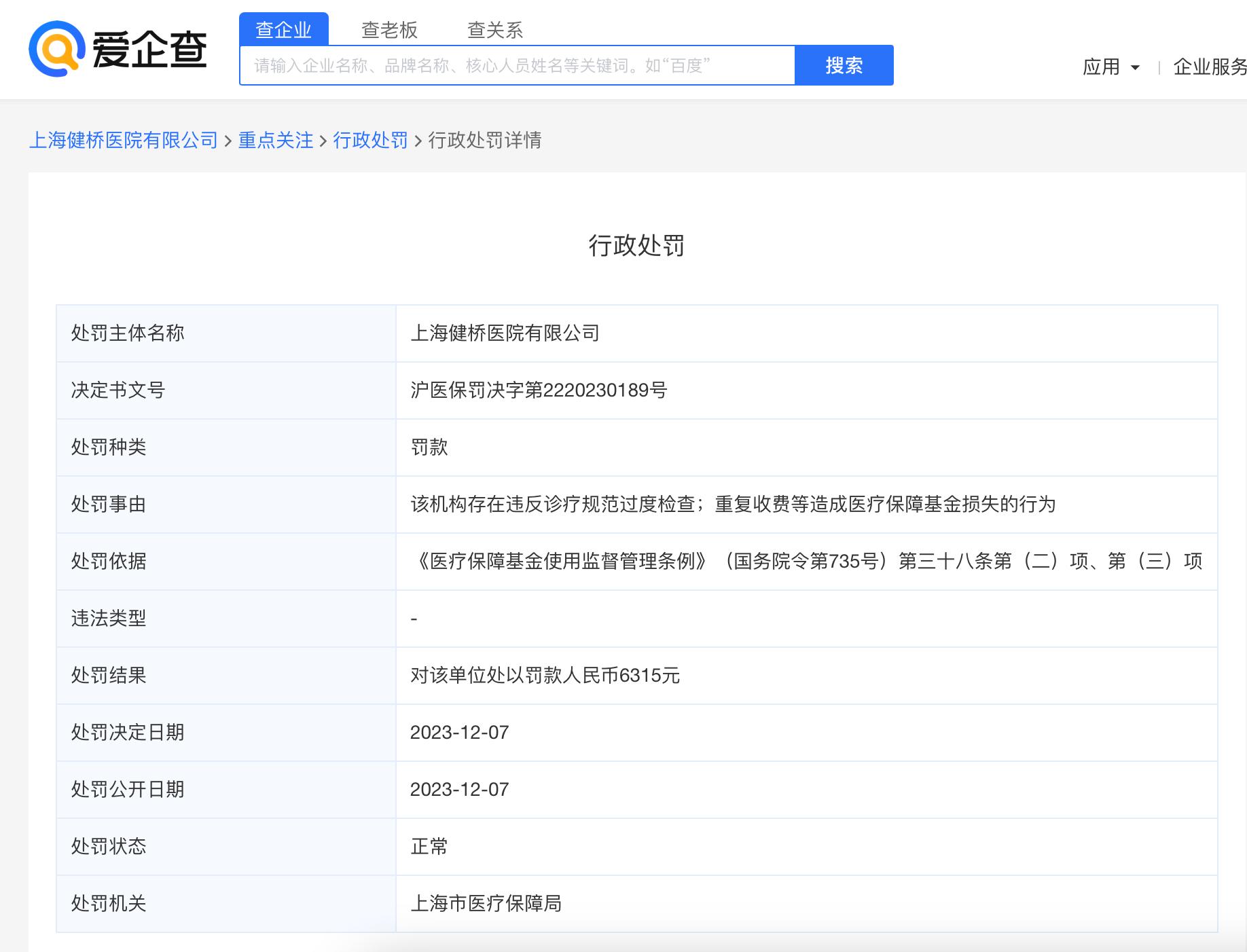The height and width of the screenshot is (952, 1247).
Task: Open the 企业服务 menu item
Action: [x=1210, y=67]
